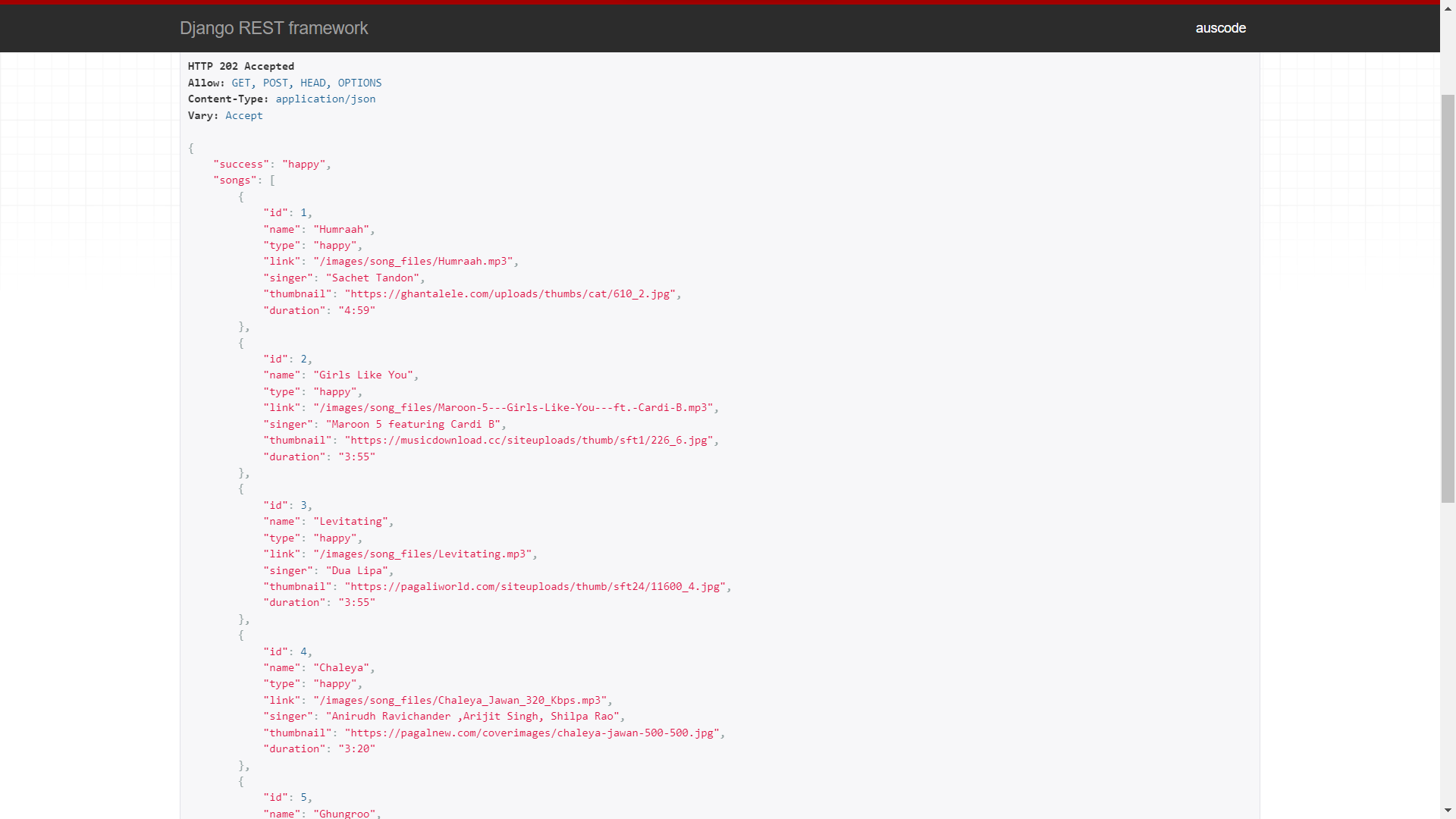Viewport: 1456px width, 819px height.
Task: Click the singer value Dua Lipa
Action: point(356,571)
